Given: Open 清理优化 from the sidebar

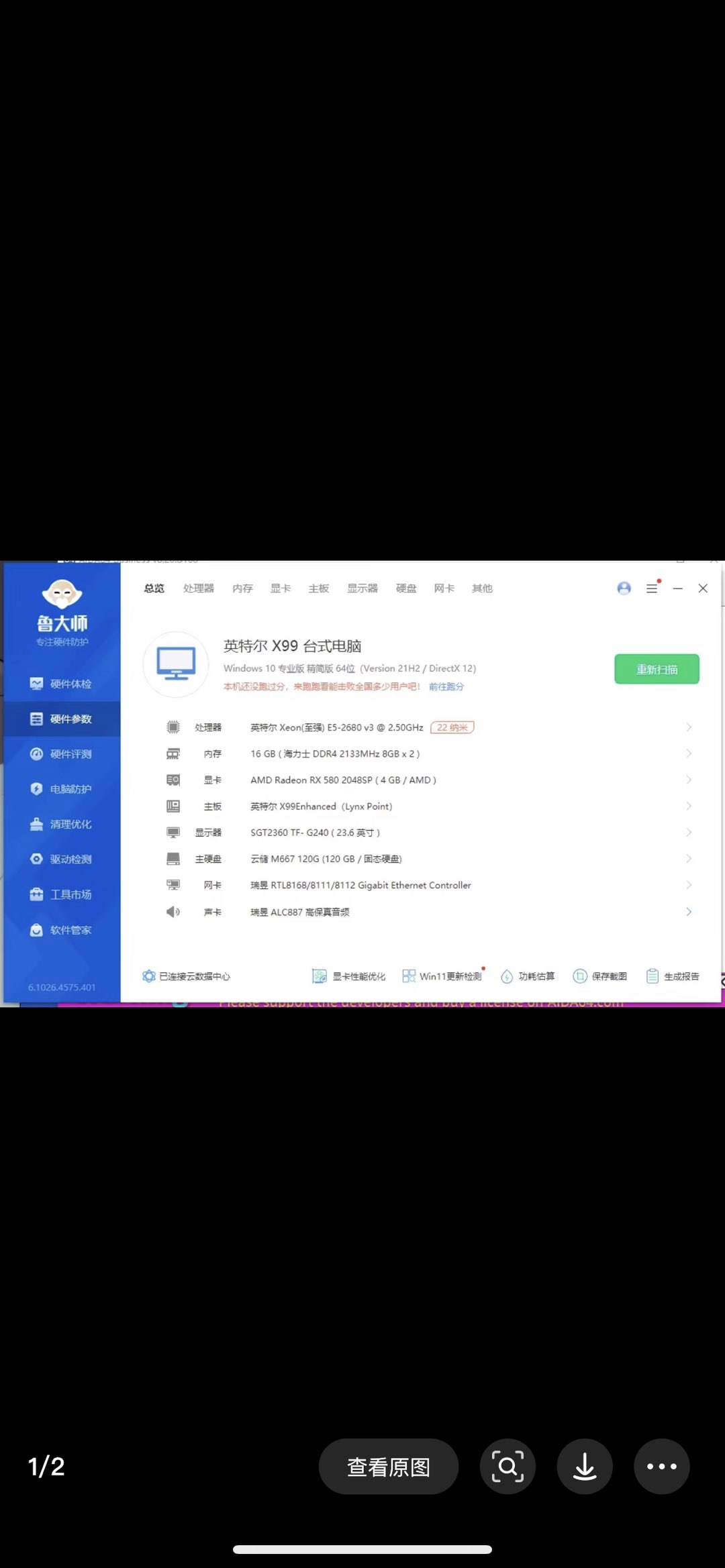Looking at the screenshot, I should click(x=62, y=824).
